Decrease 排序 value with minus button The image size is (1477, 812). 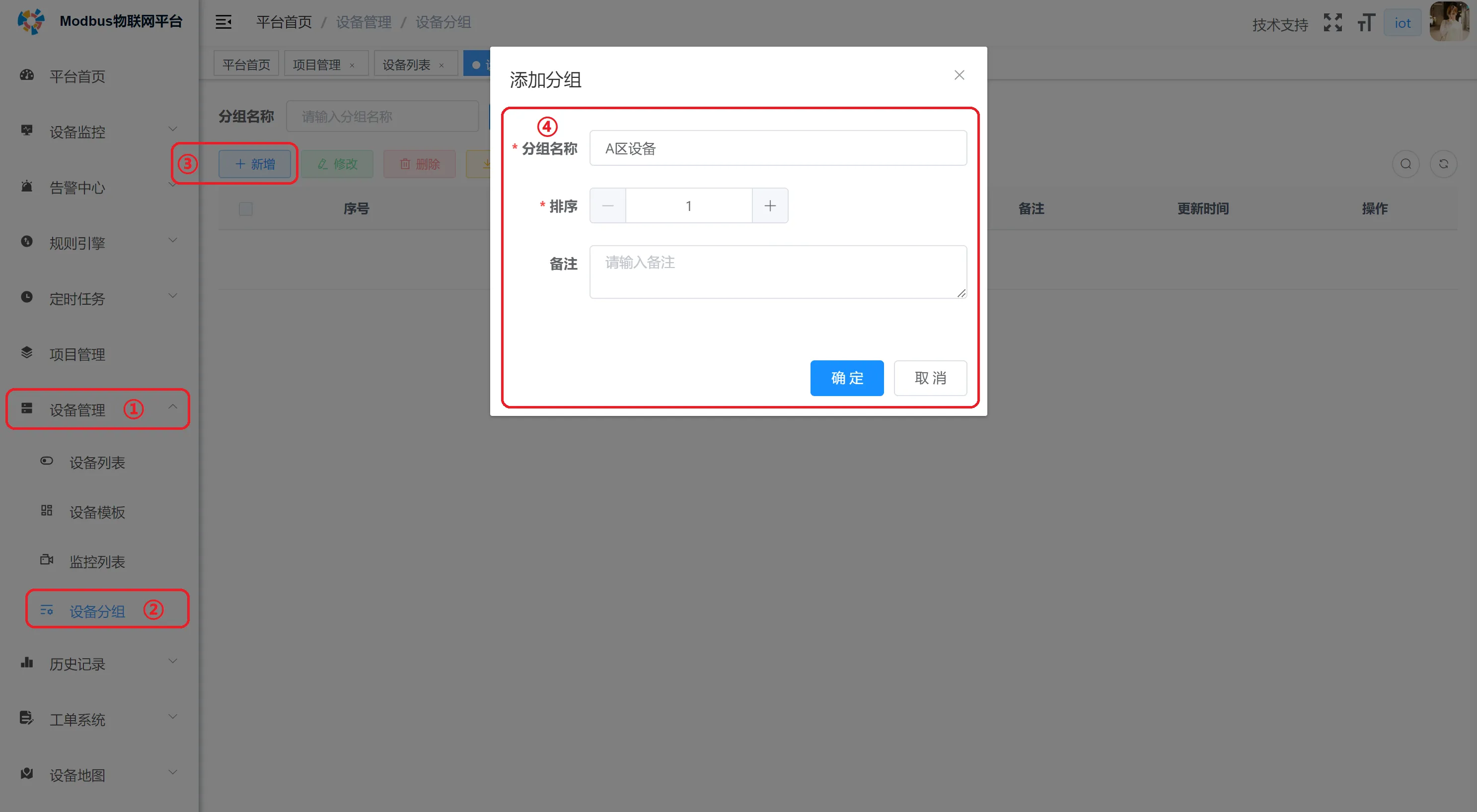click(608, 205)
